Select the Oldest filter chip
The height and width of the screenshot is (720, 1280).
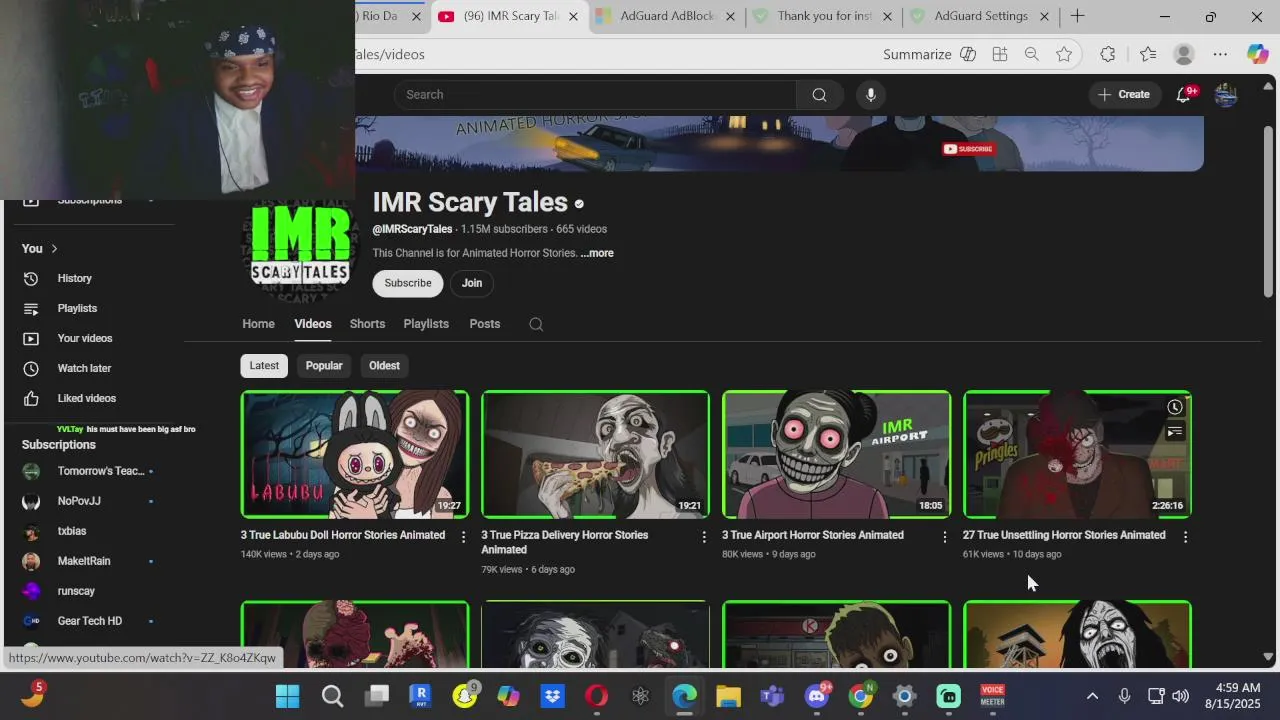[x=384, y=365]
